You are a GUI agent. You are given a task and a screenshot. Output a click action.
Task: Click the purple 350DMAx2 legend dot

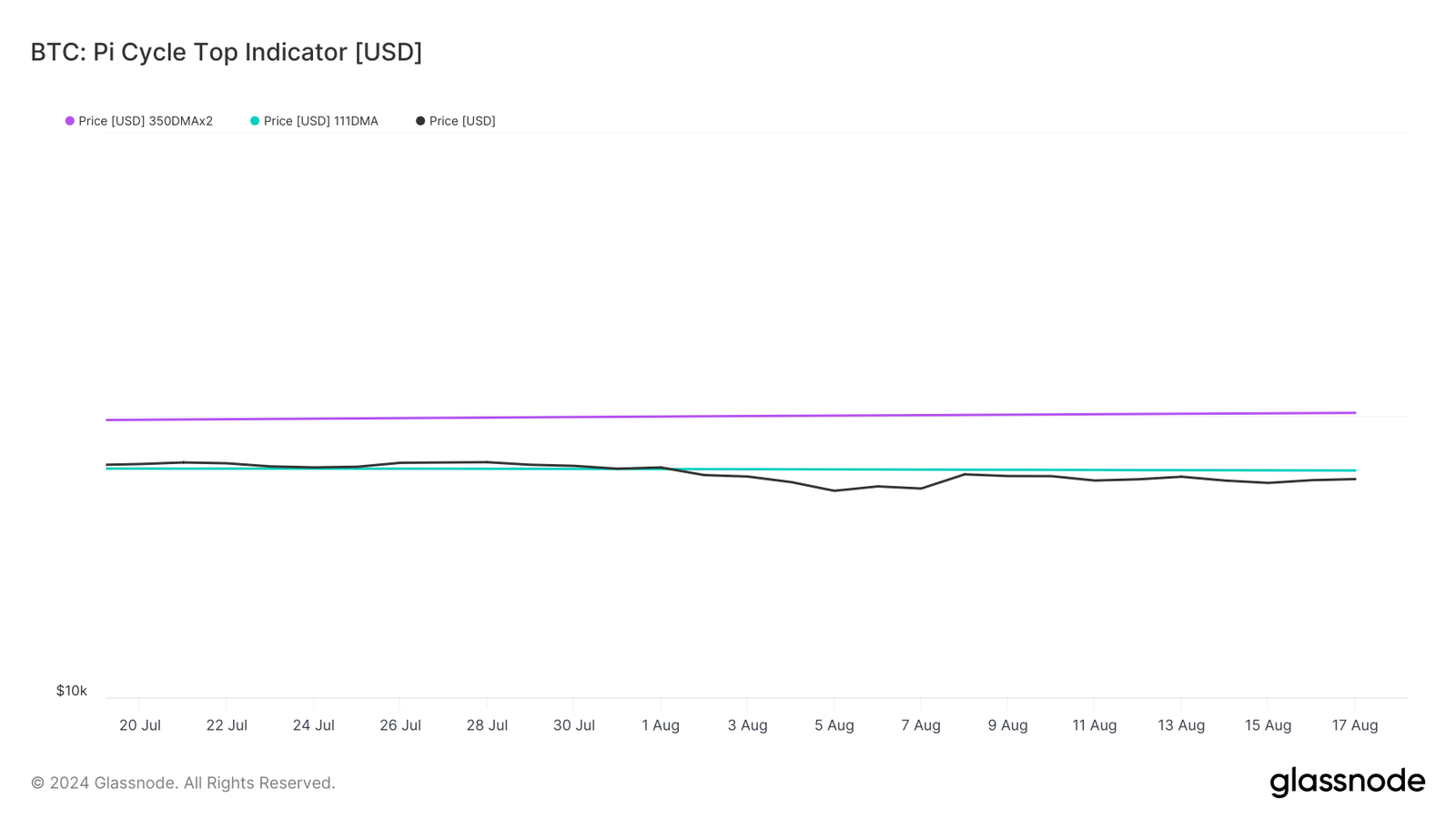(70, 121)
